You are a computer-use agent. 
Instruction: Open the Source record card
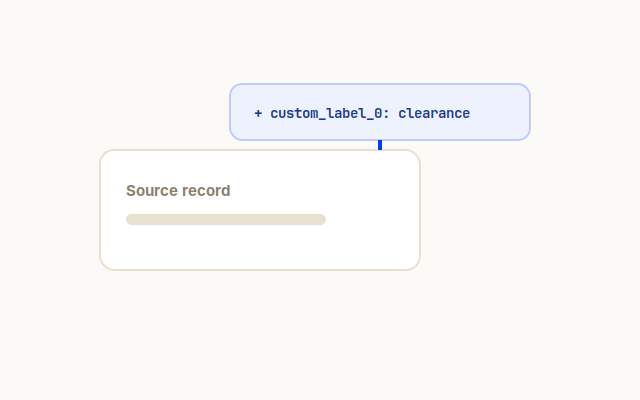tap(260, 210)
